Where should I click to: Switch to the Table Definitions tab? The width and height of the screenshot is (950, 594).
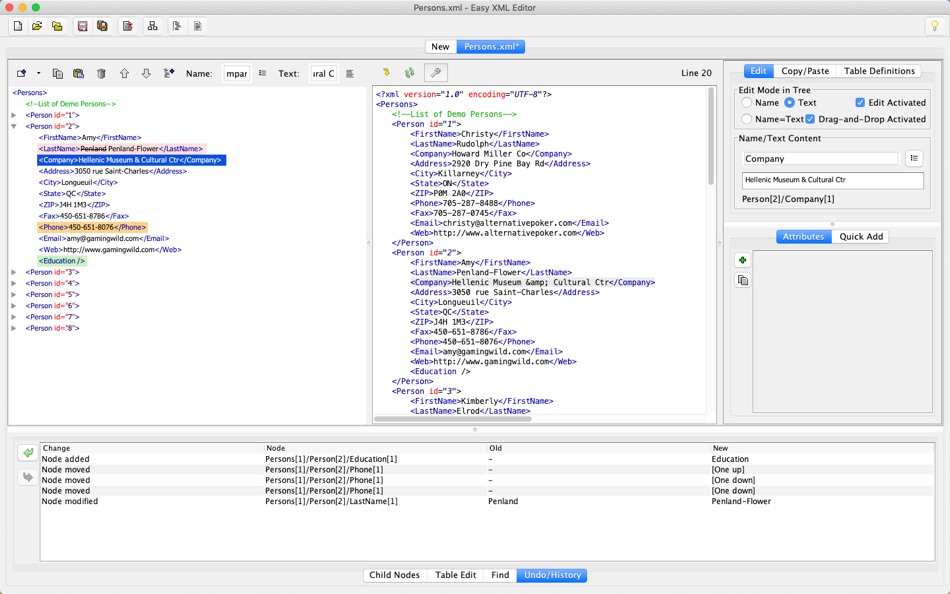tap(879, 71)
